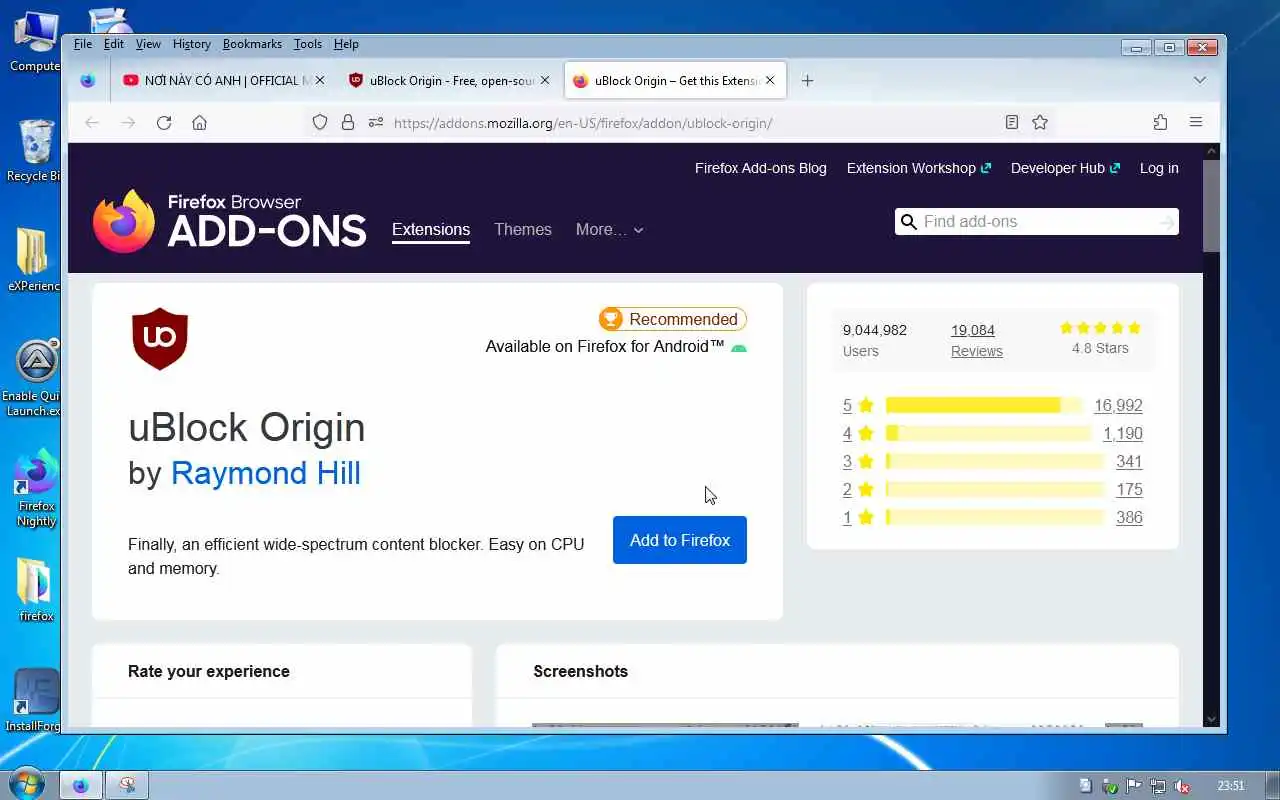Open the History menu

[191, 44]
